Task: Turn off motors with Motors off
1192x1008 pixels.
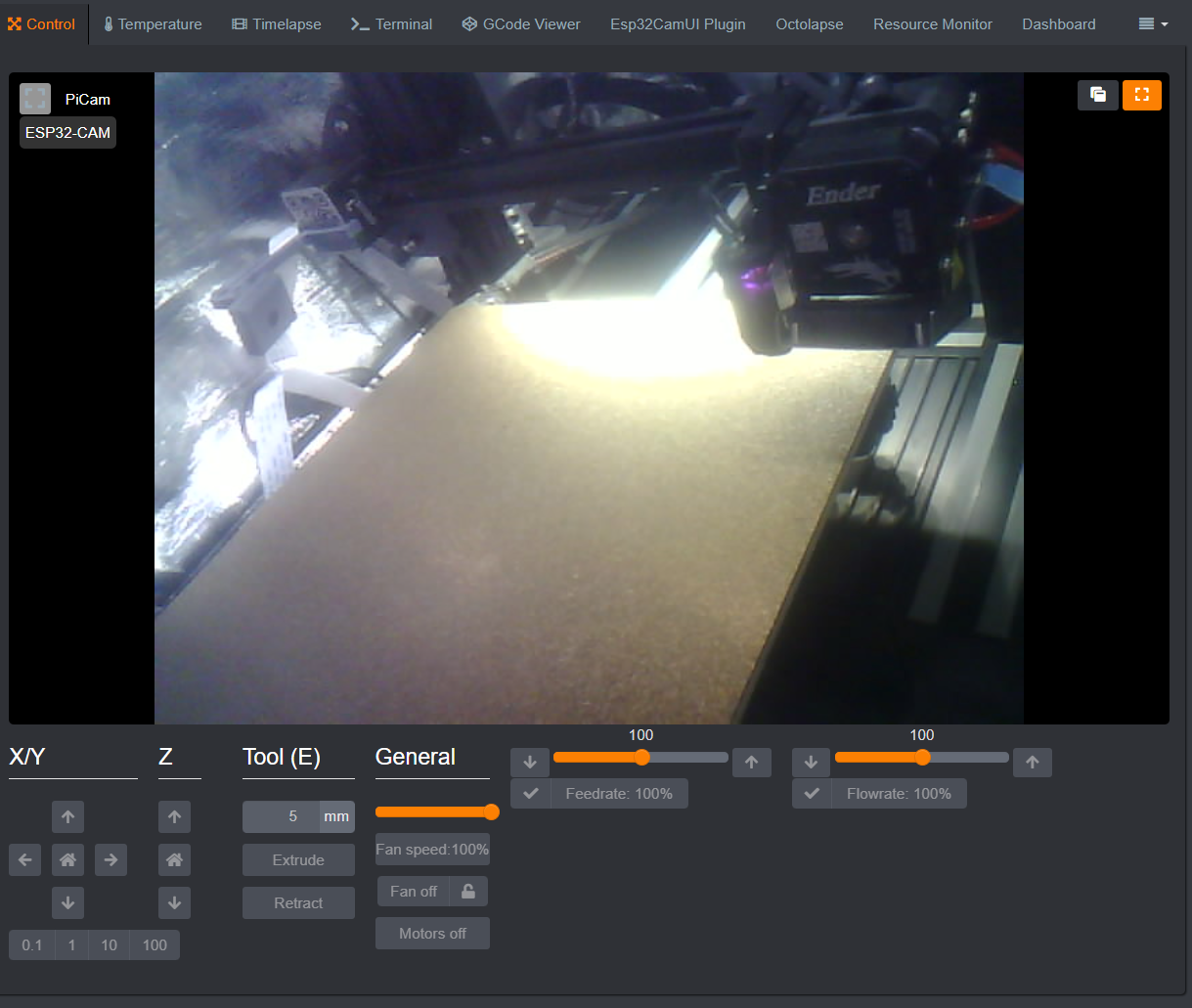Action: (x=432, y=933)
